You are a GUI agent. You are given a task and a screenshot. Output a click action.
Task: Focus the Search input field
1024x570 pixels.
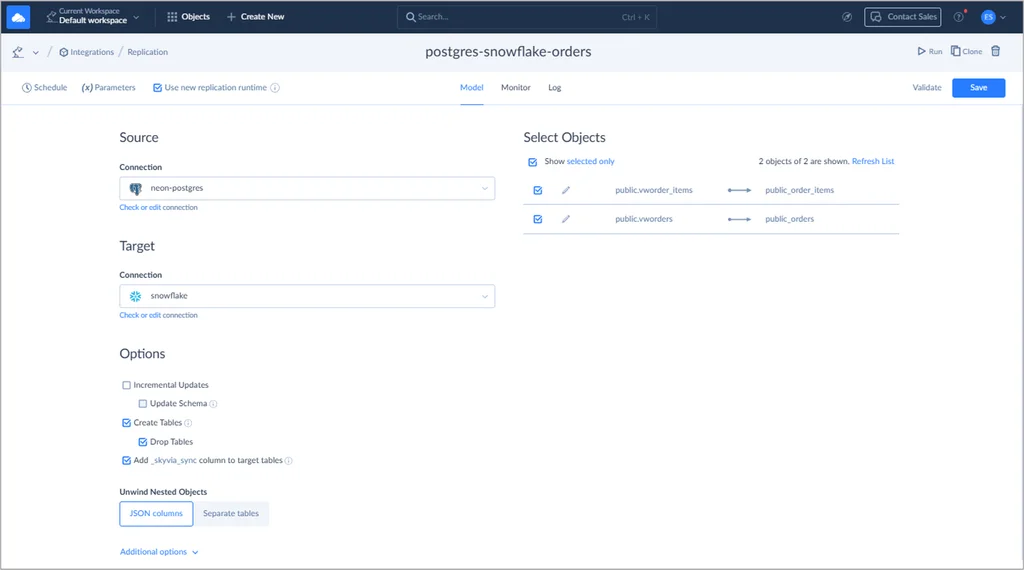[527, 17]
